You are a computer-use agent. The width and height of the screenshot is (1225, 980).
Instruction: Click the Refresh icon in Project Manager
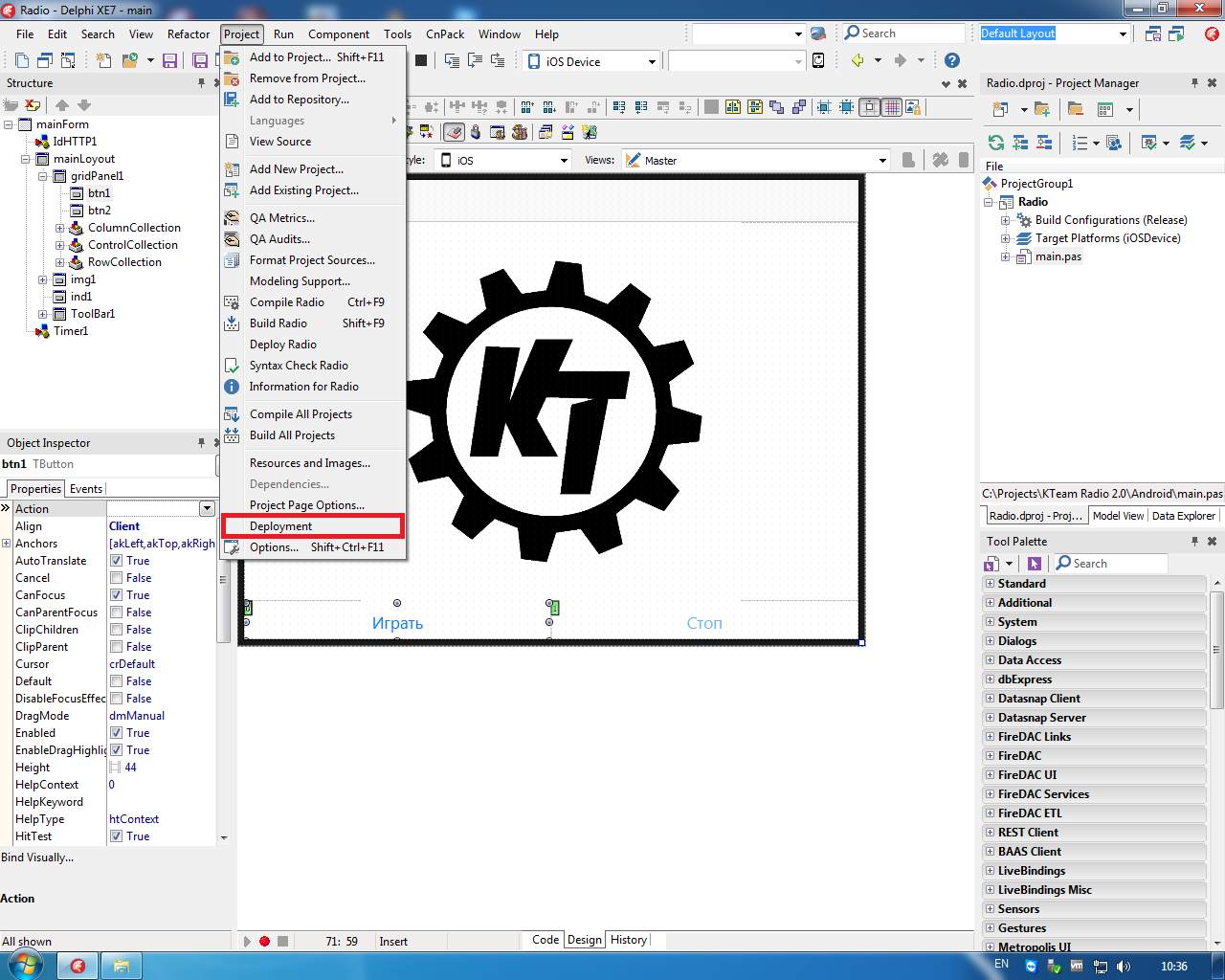click(x=996, y=143)
